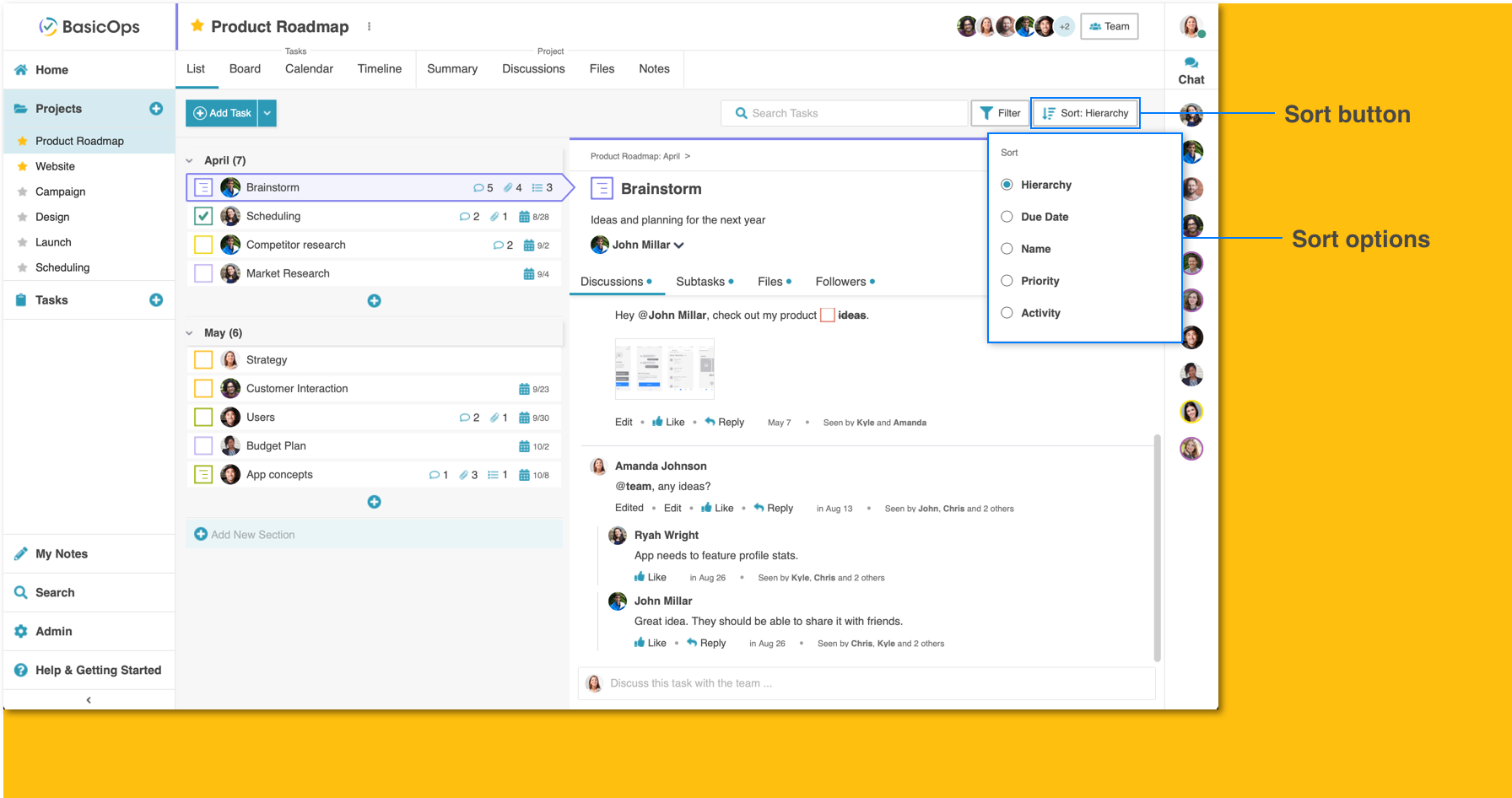Check the Market Research task checkbox
Screen dimensions: 1512x798
click(203, 274)
